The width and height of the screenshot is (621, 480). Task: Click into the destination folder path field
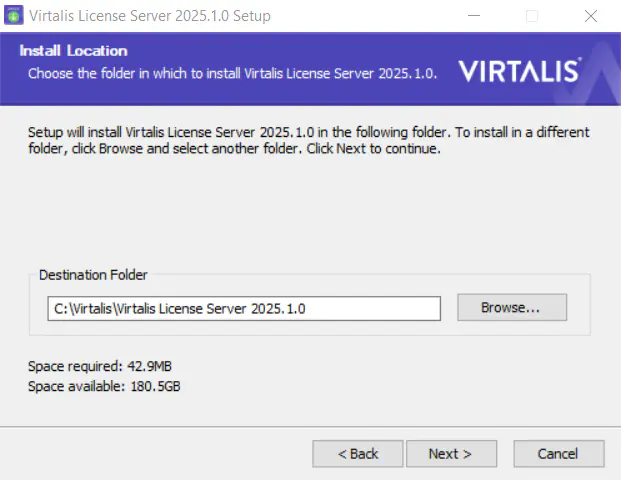[x=244, y=309]
